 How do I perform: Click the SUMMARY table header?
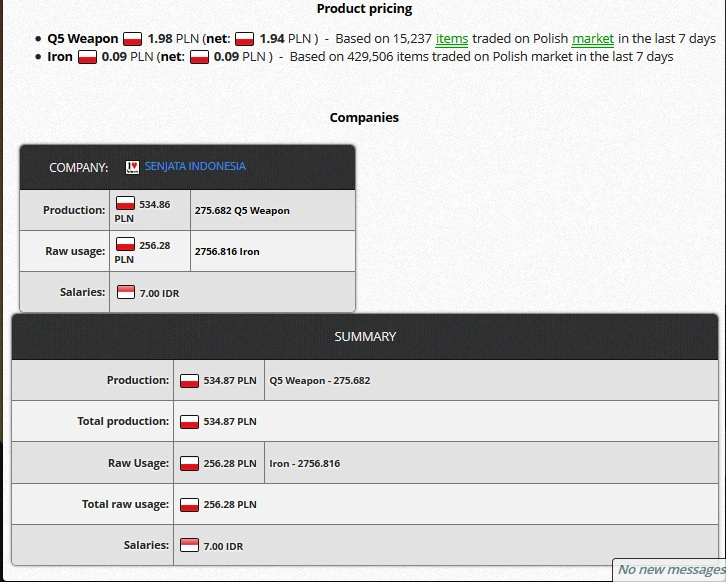(x=365, y=337)
